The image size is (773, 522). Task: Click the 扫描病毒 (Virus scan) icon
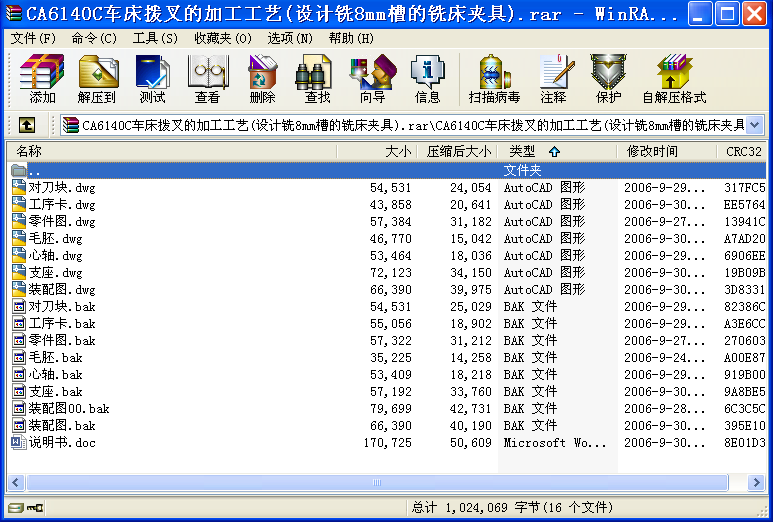(494, 79)
